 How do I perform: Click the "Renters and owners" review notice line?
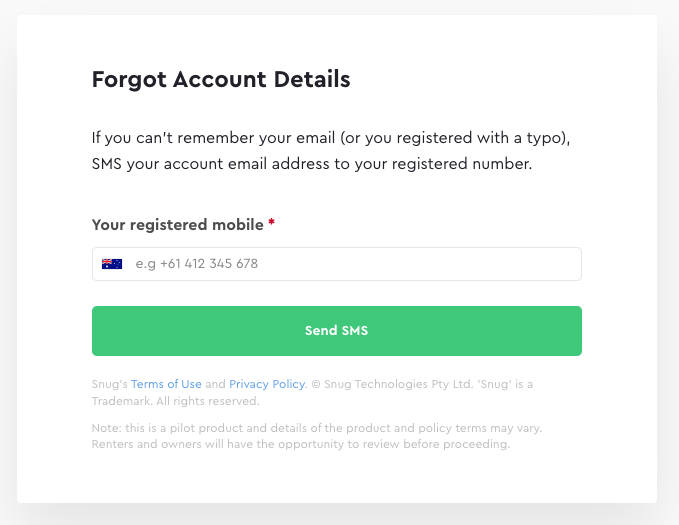coord(301,444)
